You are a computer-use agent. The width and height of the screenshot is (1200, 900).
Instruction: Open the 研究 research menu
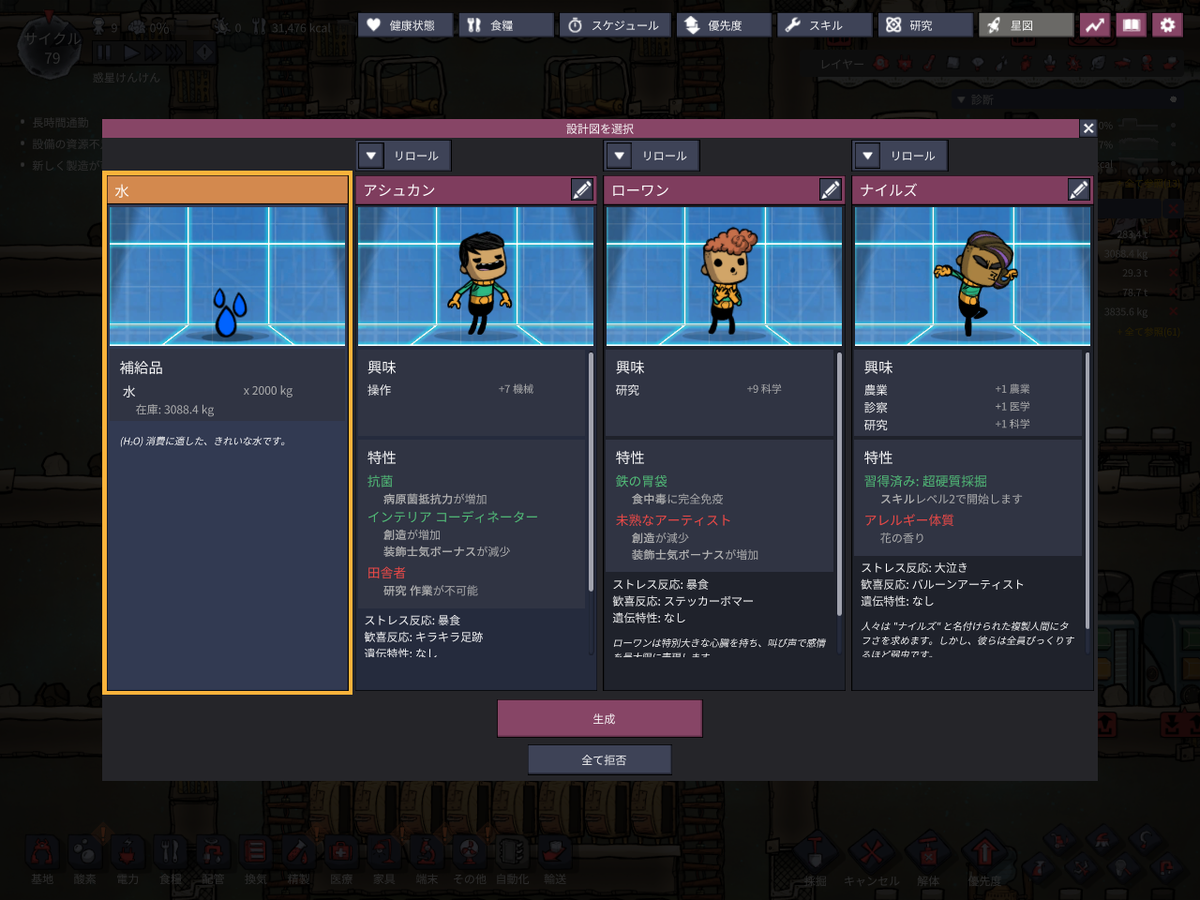[925, 25]
